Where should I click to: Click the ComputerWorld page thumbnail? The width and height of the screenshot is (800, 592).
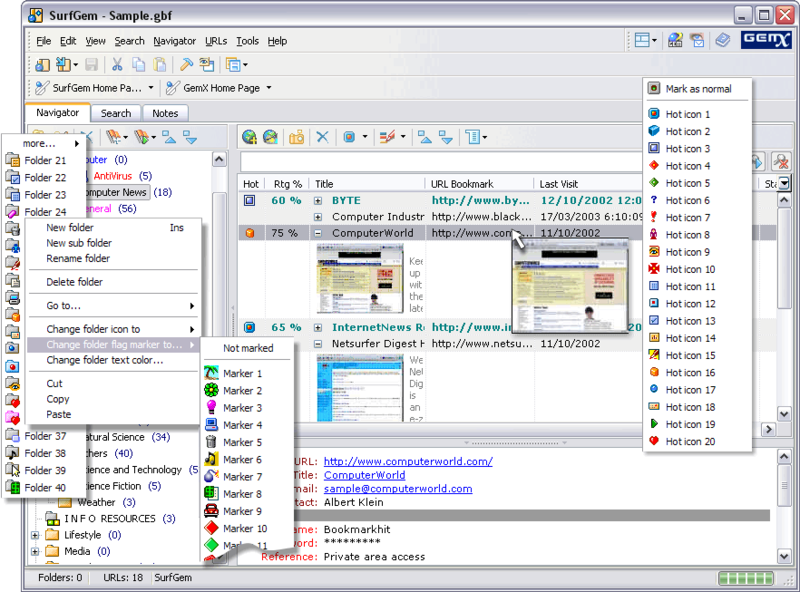pyautogui.click(x=360, y=279)
